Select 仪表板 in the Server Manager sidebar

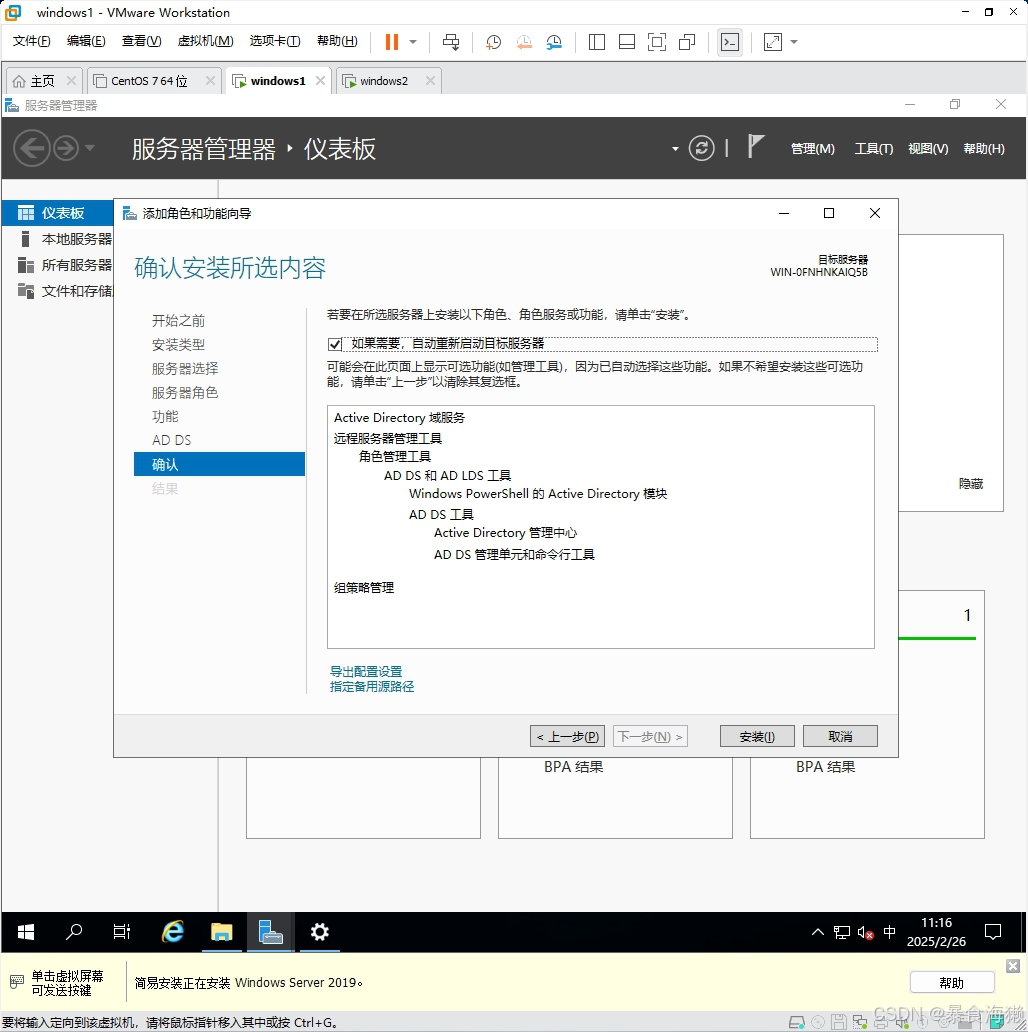[x=58, y=213]
